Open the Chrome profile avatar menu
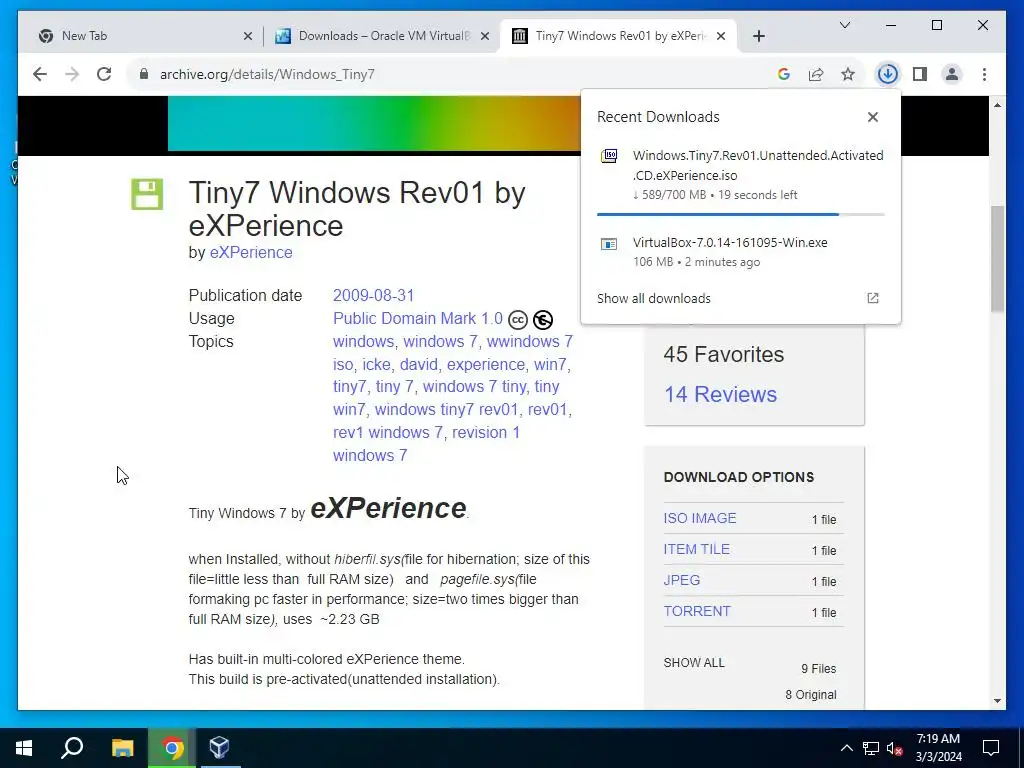1024x768 pixels. (x=952, y=74)
